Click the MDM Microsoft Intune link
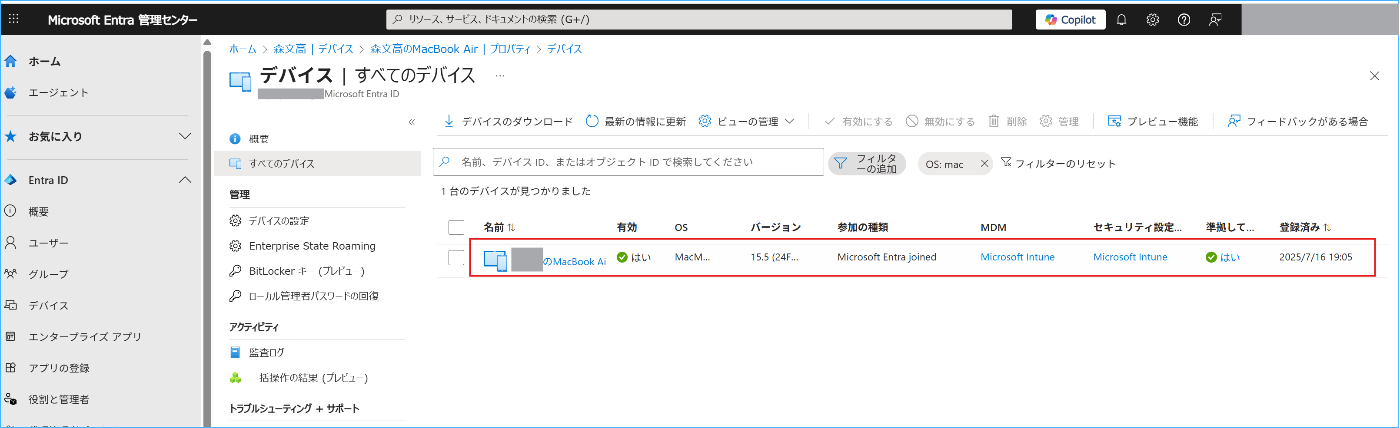Image resolution: width=1400 pixels, height=428 pixels. pos(1017,257)
